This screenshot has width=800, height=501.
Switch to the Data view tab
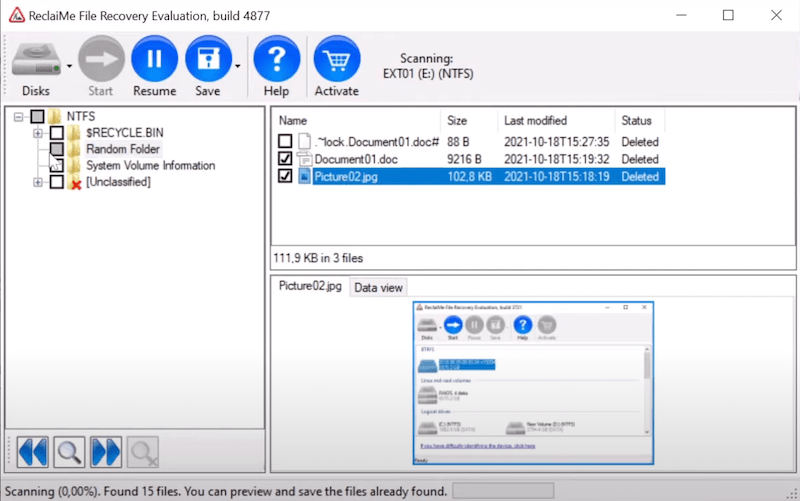tap(378, 288)
